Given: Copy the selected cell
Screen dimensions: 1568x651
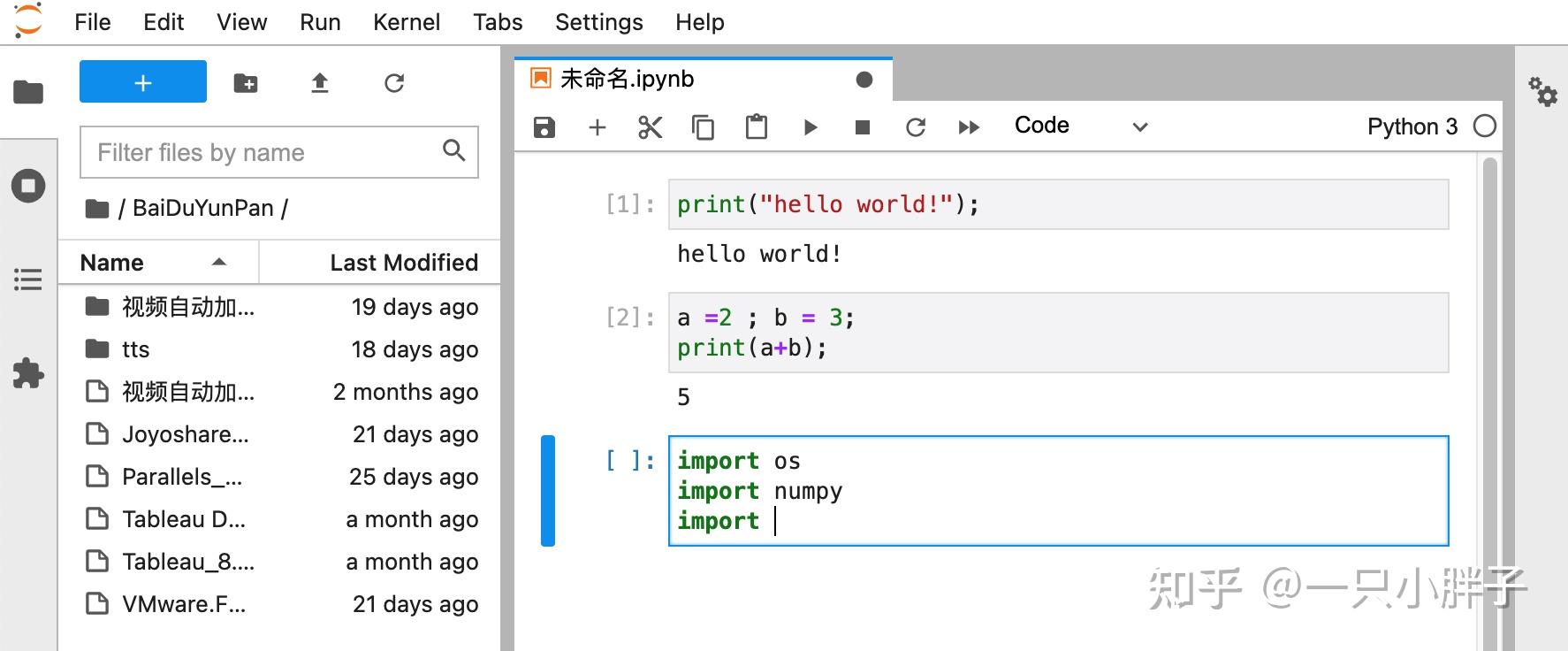Looking at the screenshot, I should click(704, 127).
